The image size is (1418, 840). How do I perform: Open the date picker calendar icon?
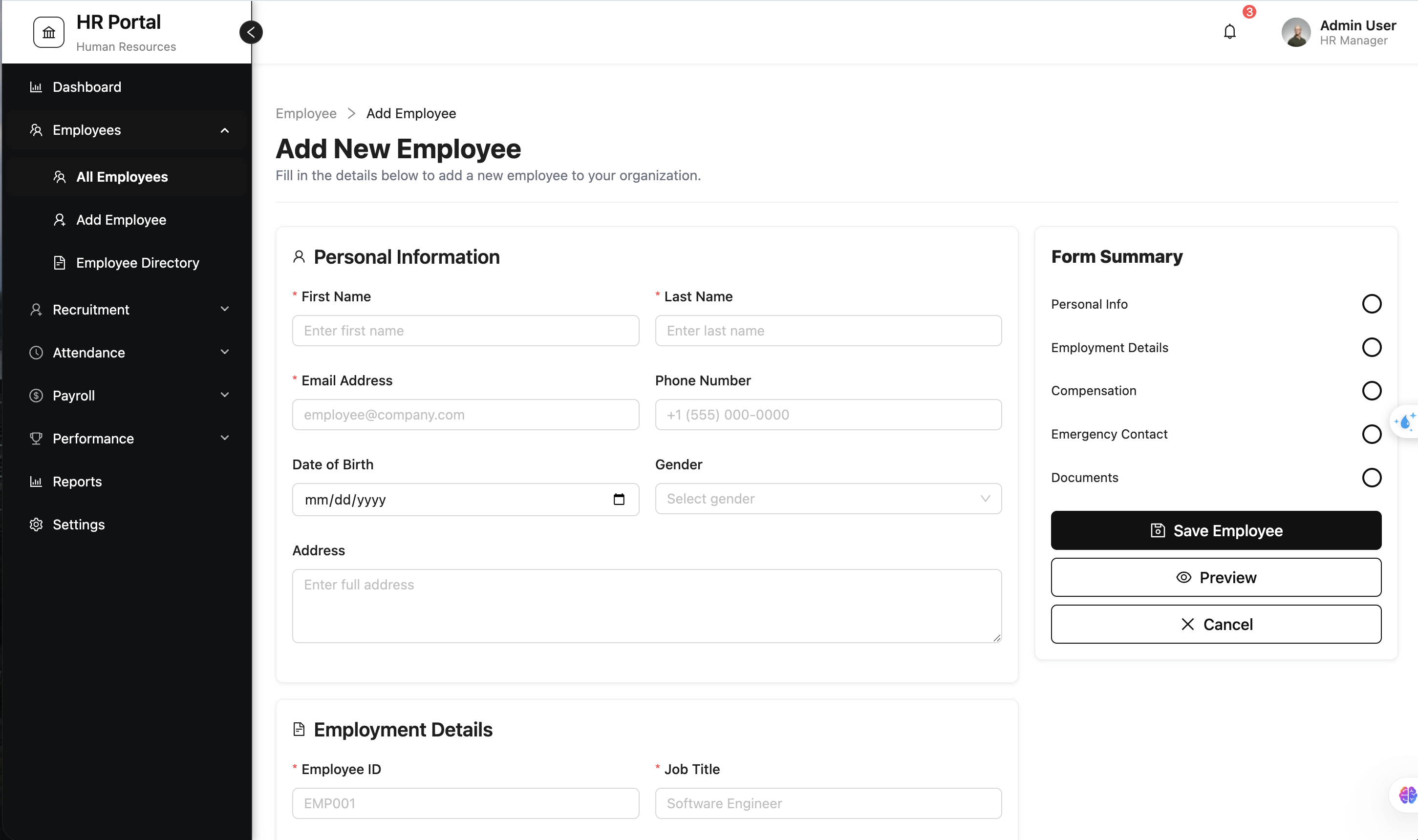pos(619,499)
